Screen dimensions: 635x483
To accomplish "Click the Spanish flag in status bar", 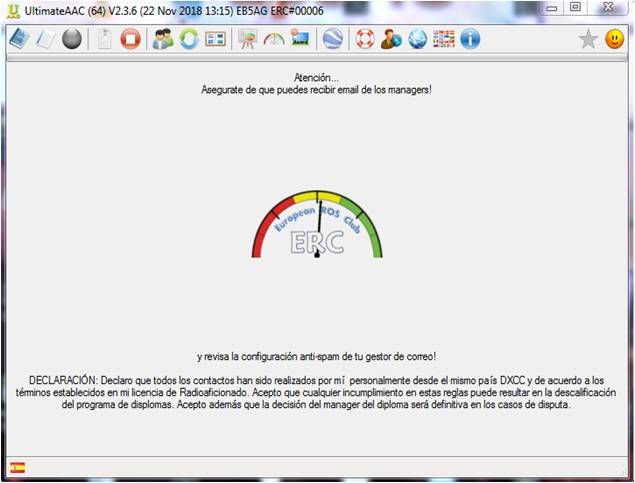I will click(18, 468).
